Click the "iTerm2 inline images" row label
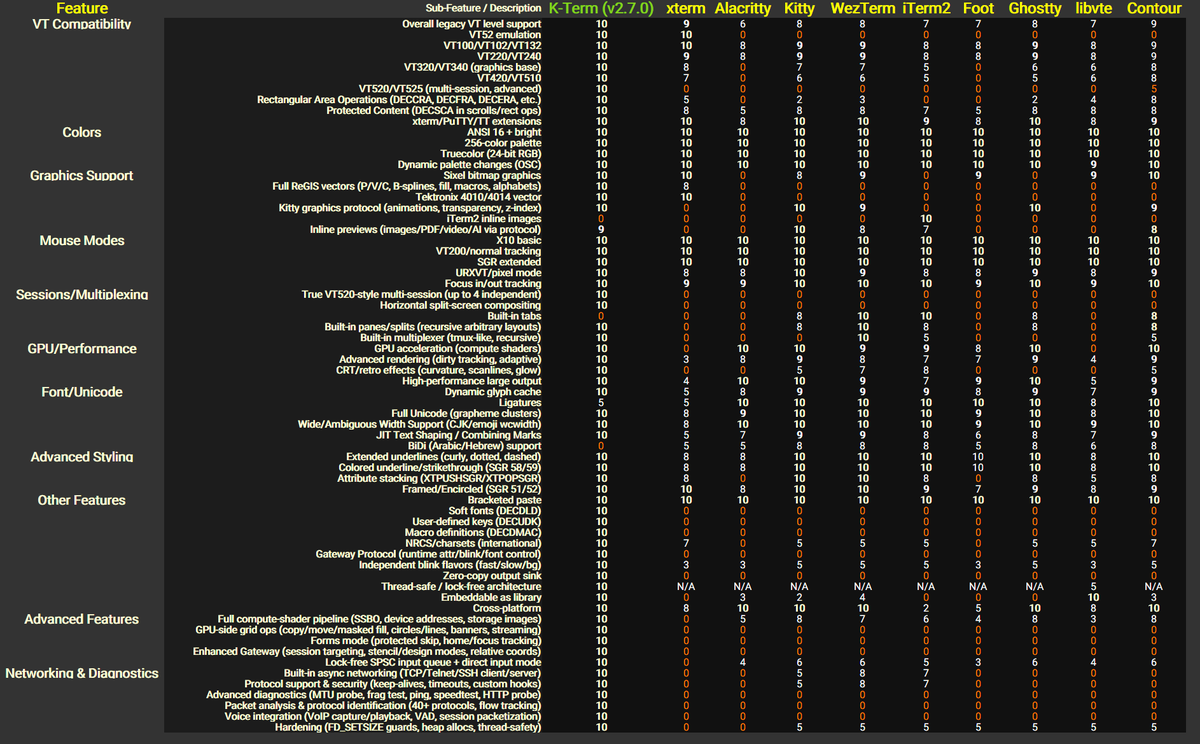Image resolution: width=1200 pixels, height=744 pixels. pyautogui.click(x=494, y=218)
